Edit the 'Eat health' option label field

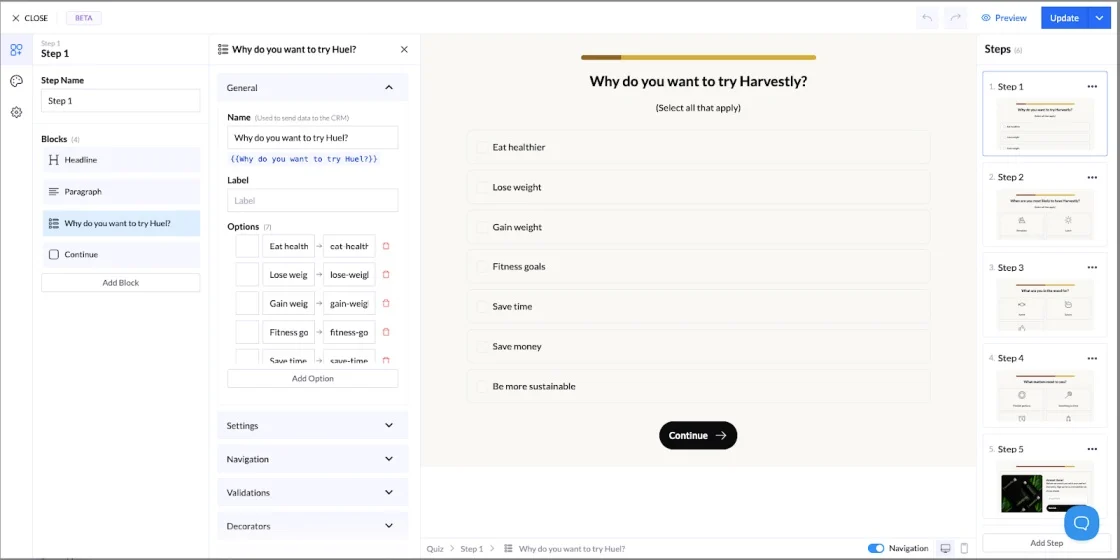289,246
